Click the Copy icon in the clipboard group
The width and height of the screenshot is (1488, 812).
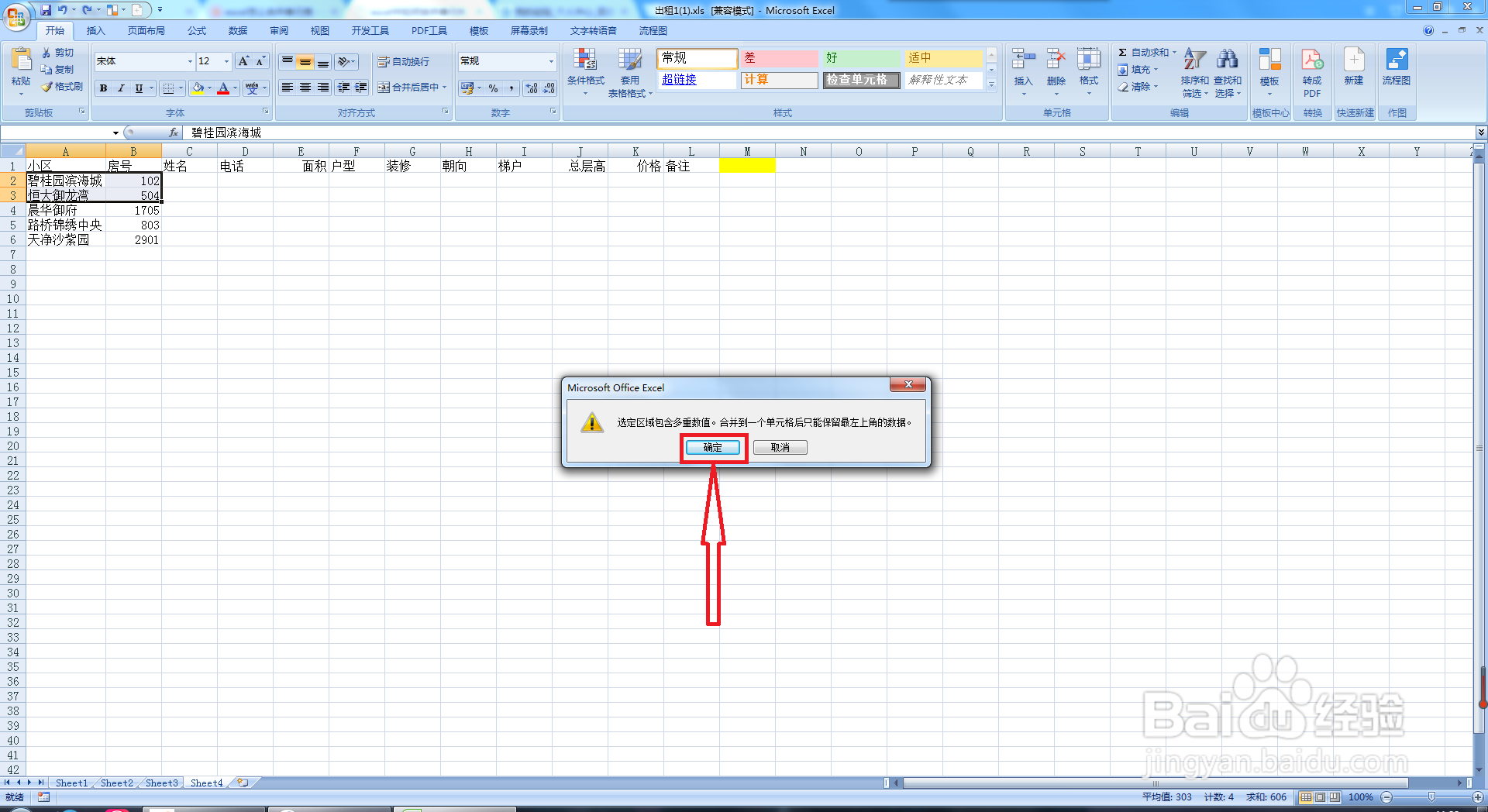pyautogui.click(x=46, y=70)
